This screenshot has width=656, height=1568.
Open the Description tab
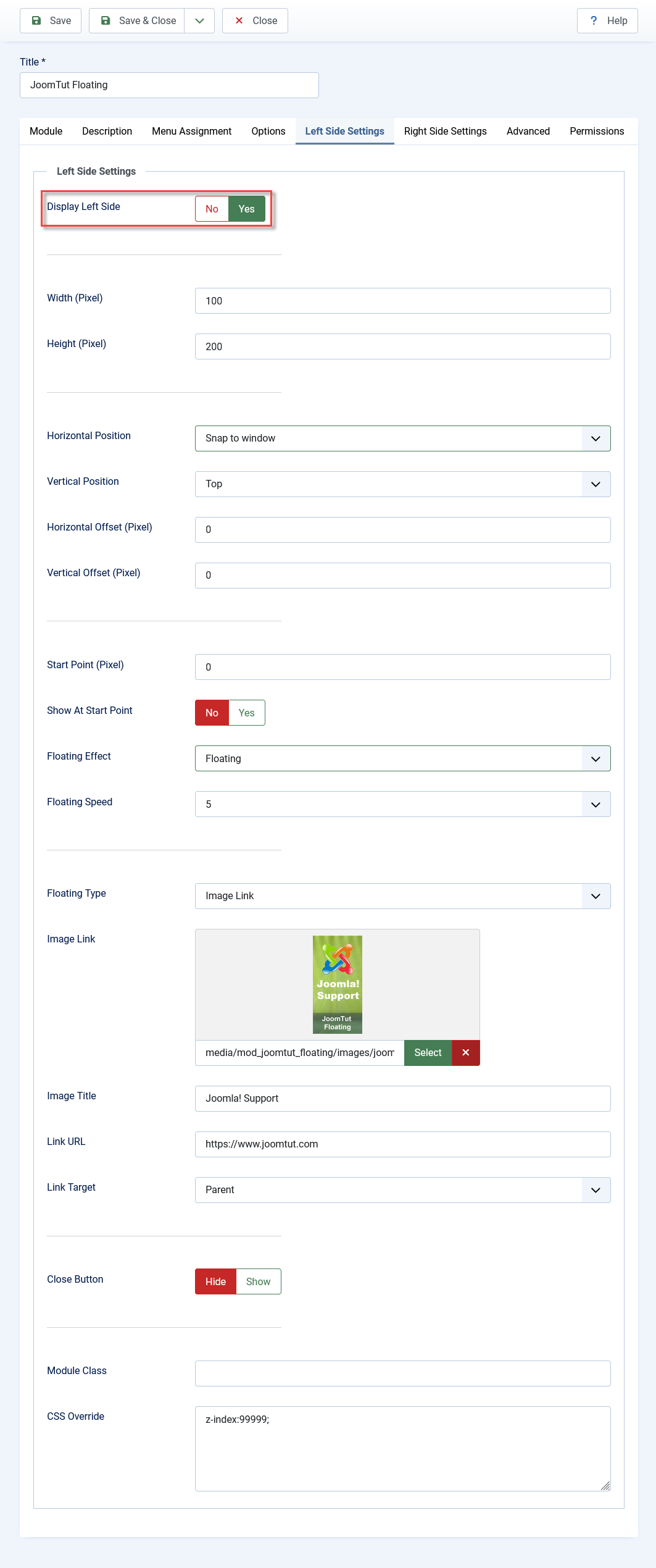[x=107, y=131]
